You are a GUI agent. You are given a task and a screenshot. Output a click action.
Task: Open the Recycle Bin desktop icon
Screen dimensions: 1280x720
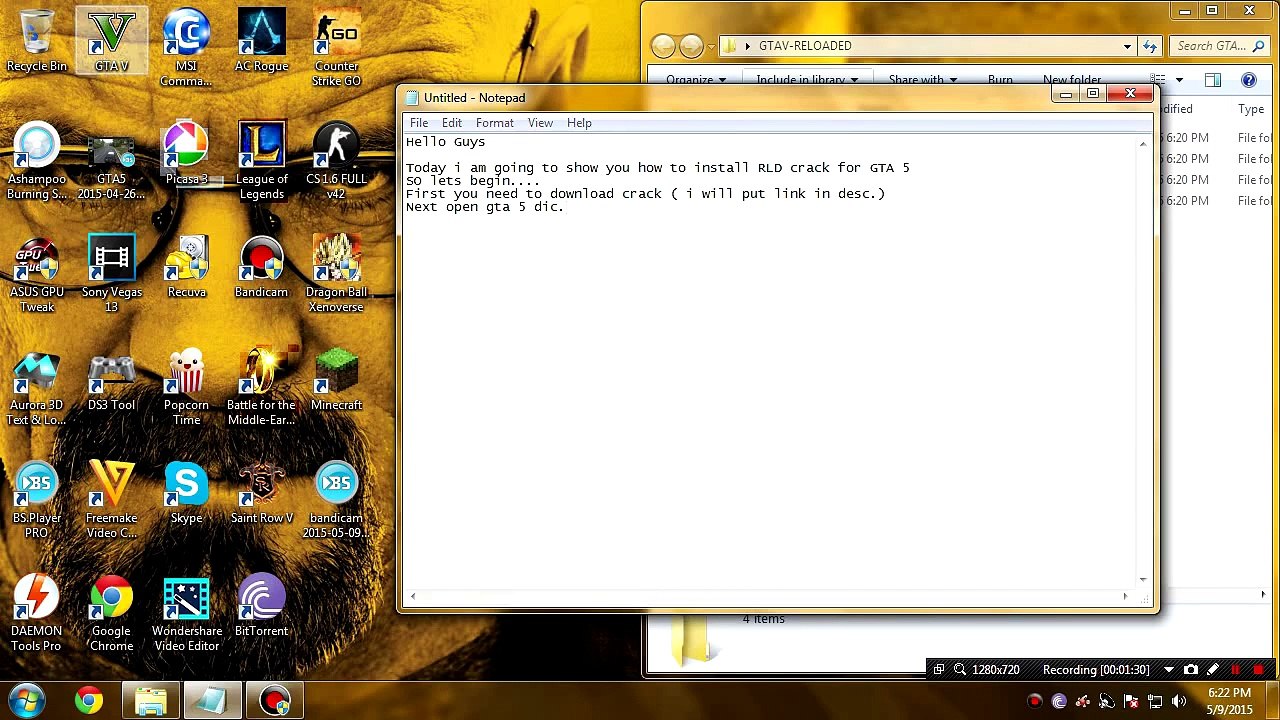[37, 42]
